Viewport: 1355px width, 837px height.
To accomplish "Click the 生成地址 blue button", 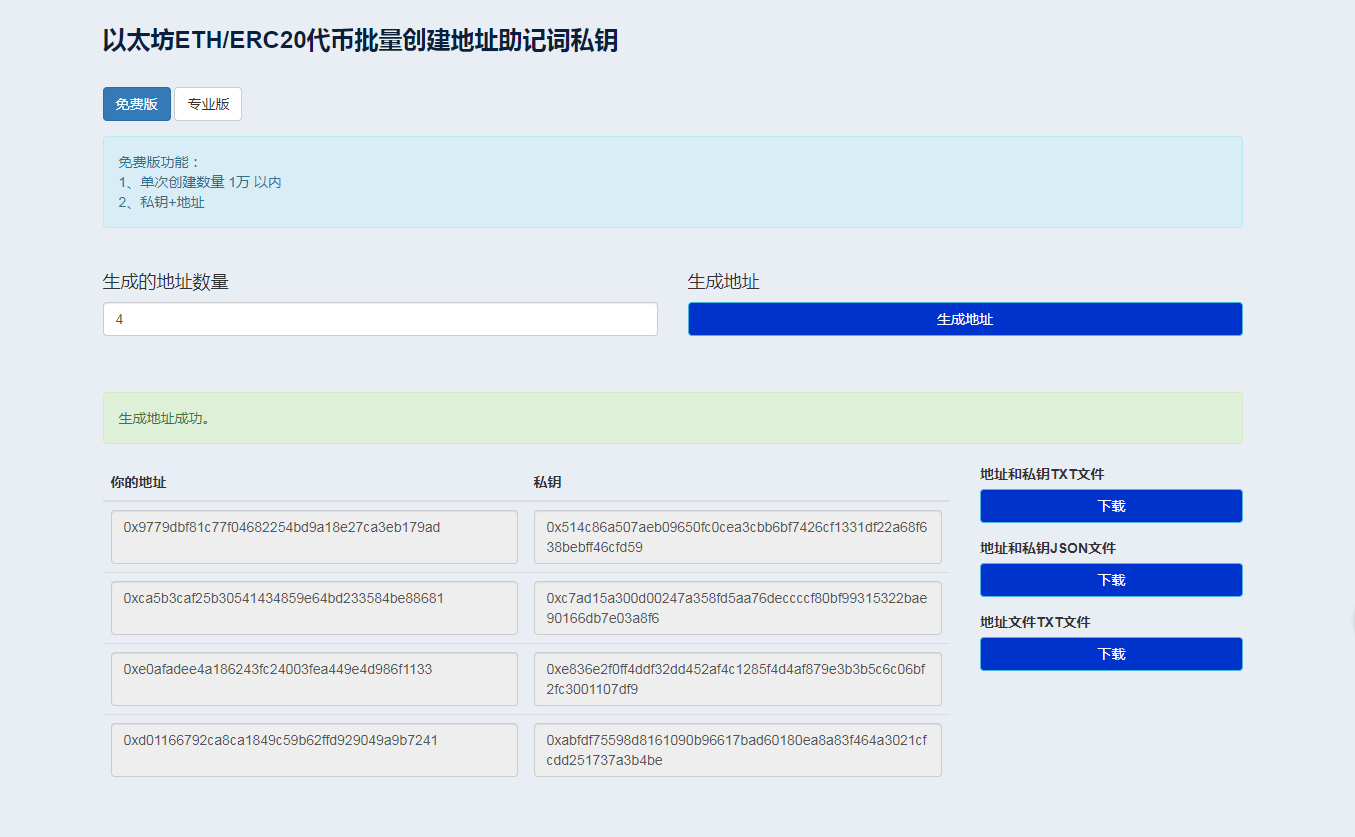I will (965, 319).
